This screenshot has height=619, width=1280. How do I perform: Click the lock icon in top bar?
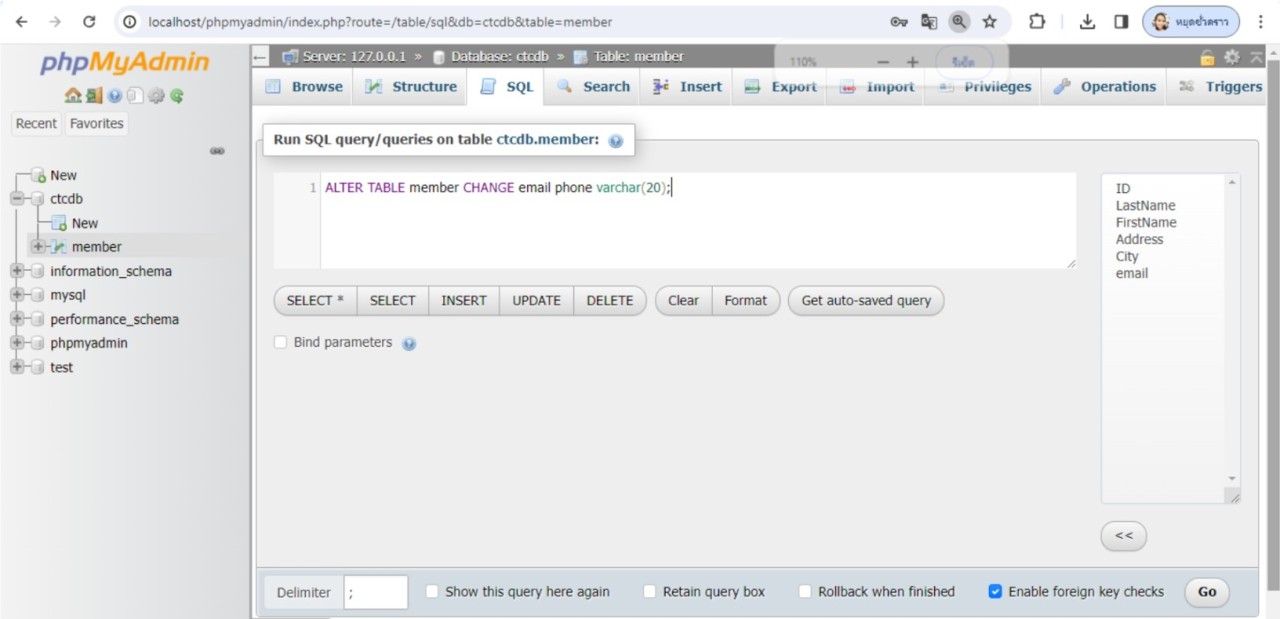[1207, 57]
